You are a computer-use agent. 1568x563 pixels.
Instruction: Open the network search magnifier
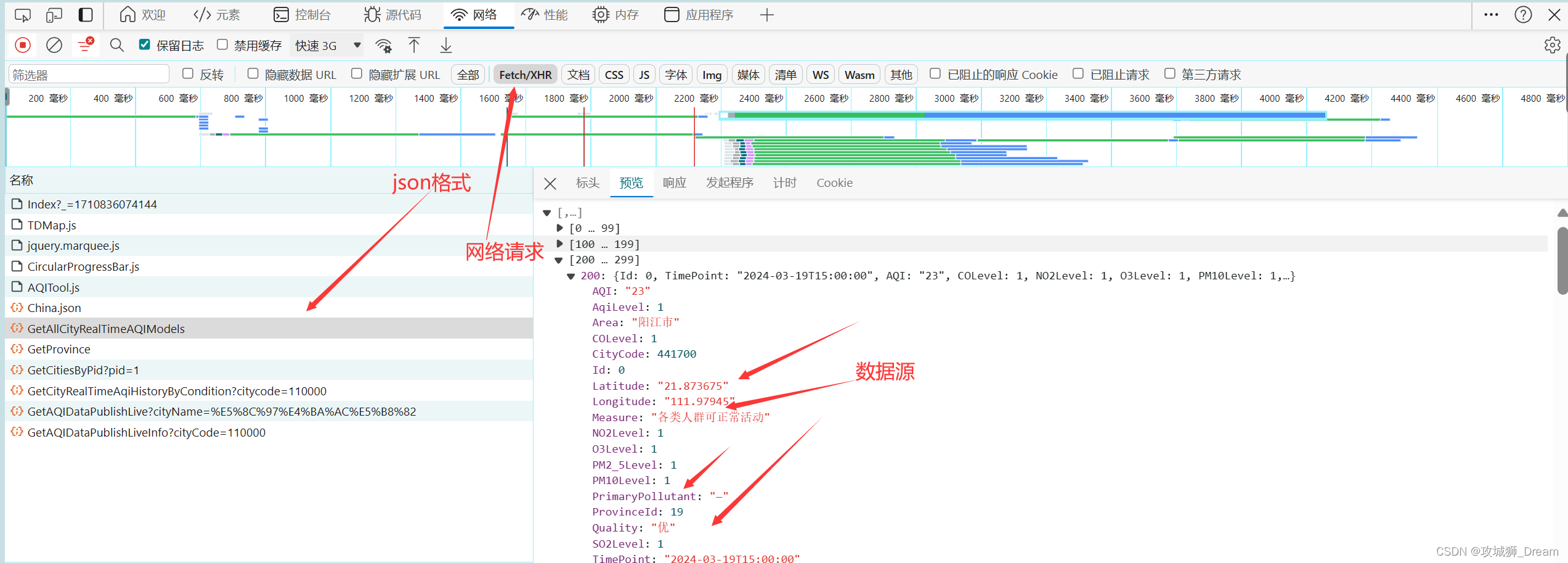(x=116, y=45)
